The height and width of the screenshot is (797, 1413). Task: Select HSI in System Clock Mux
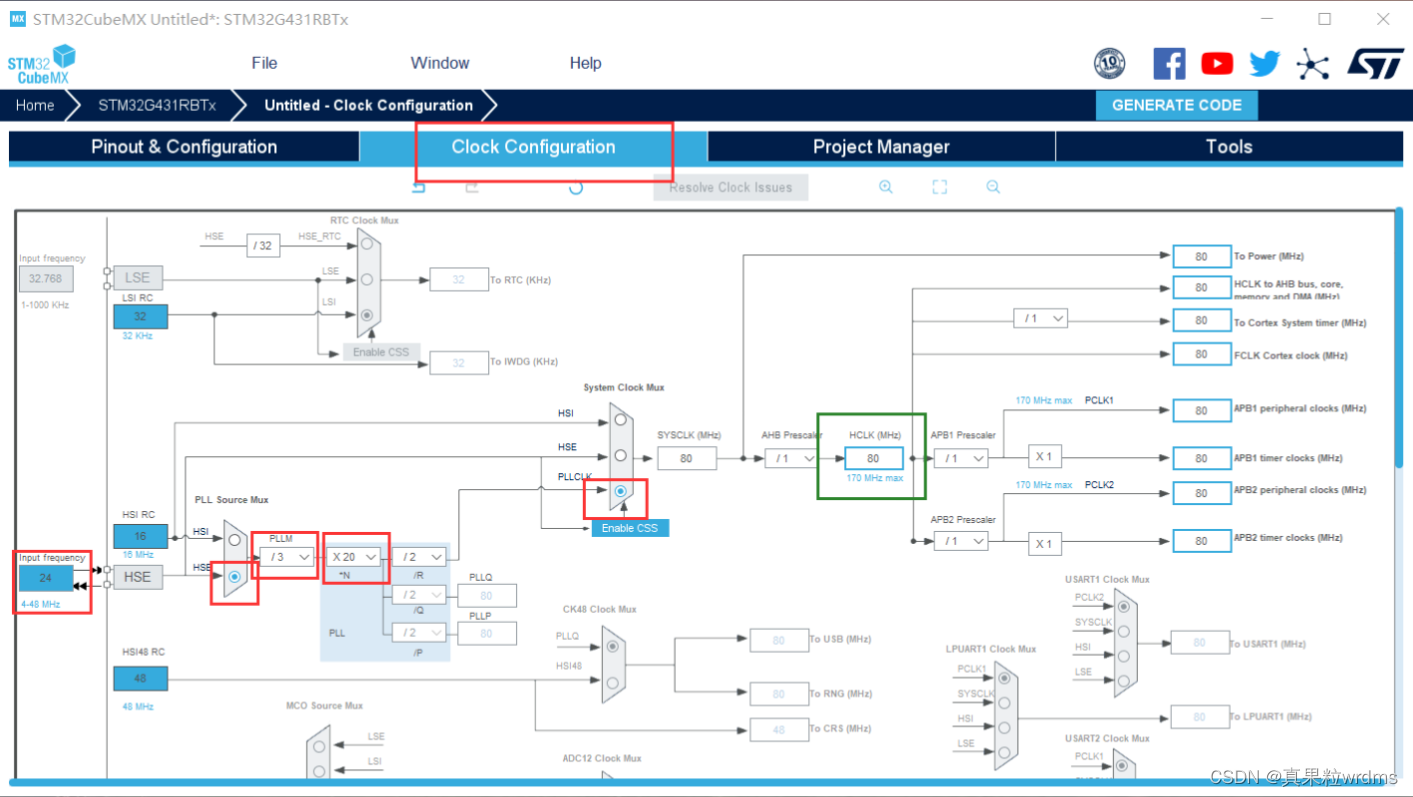point(621,420)
